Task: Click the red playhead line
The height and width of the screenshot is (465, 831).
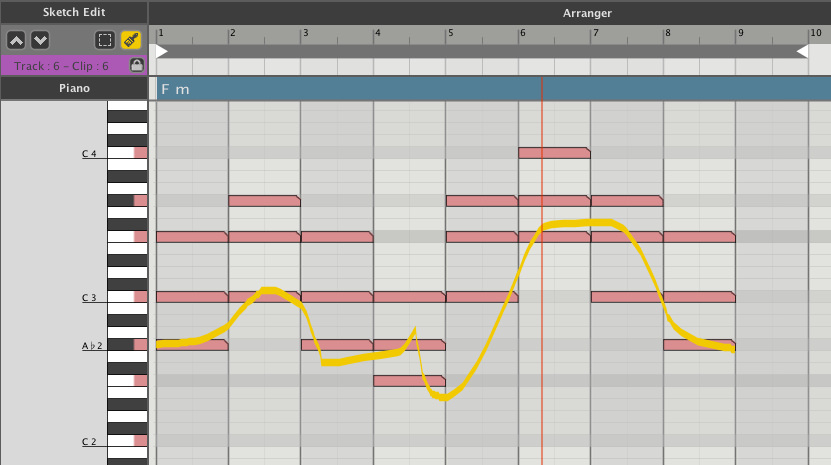Action: [x=542, y=270]
